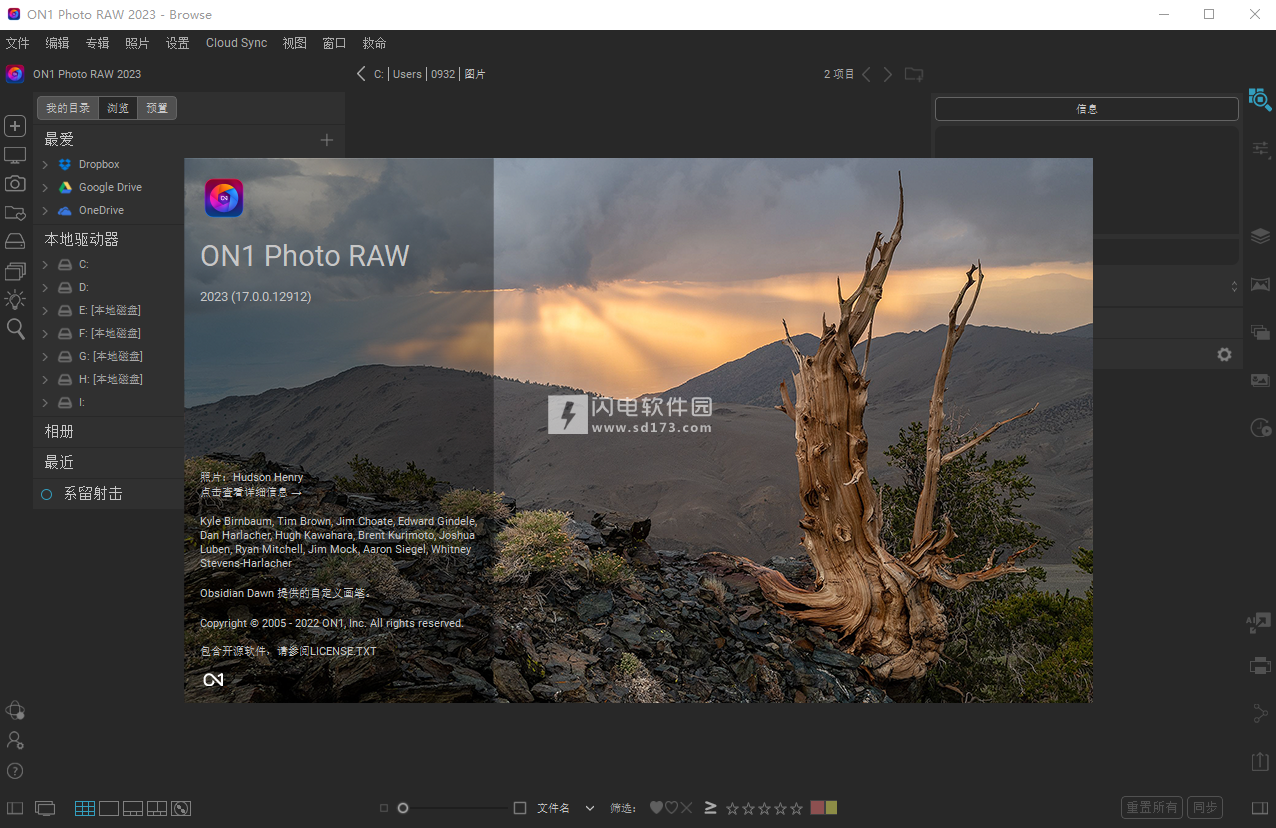
Task: Click the local drive icon in left sidebar
Action: coord(15,242)
